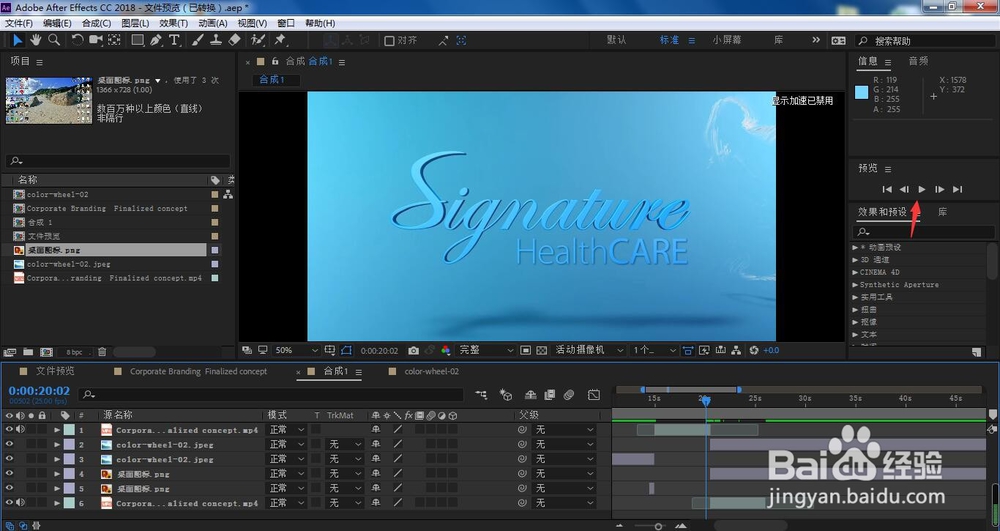Select the Pen tool
The image size is (1000, 531).
(x=156, y=40)
